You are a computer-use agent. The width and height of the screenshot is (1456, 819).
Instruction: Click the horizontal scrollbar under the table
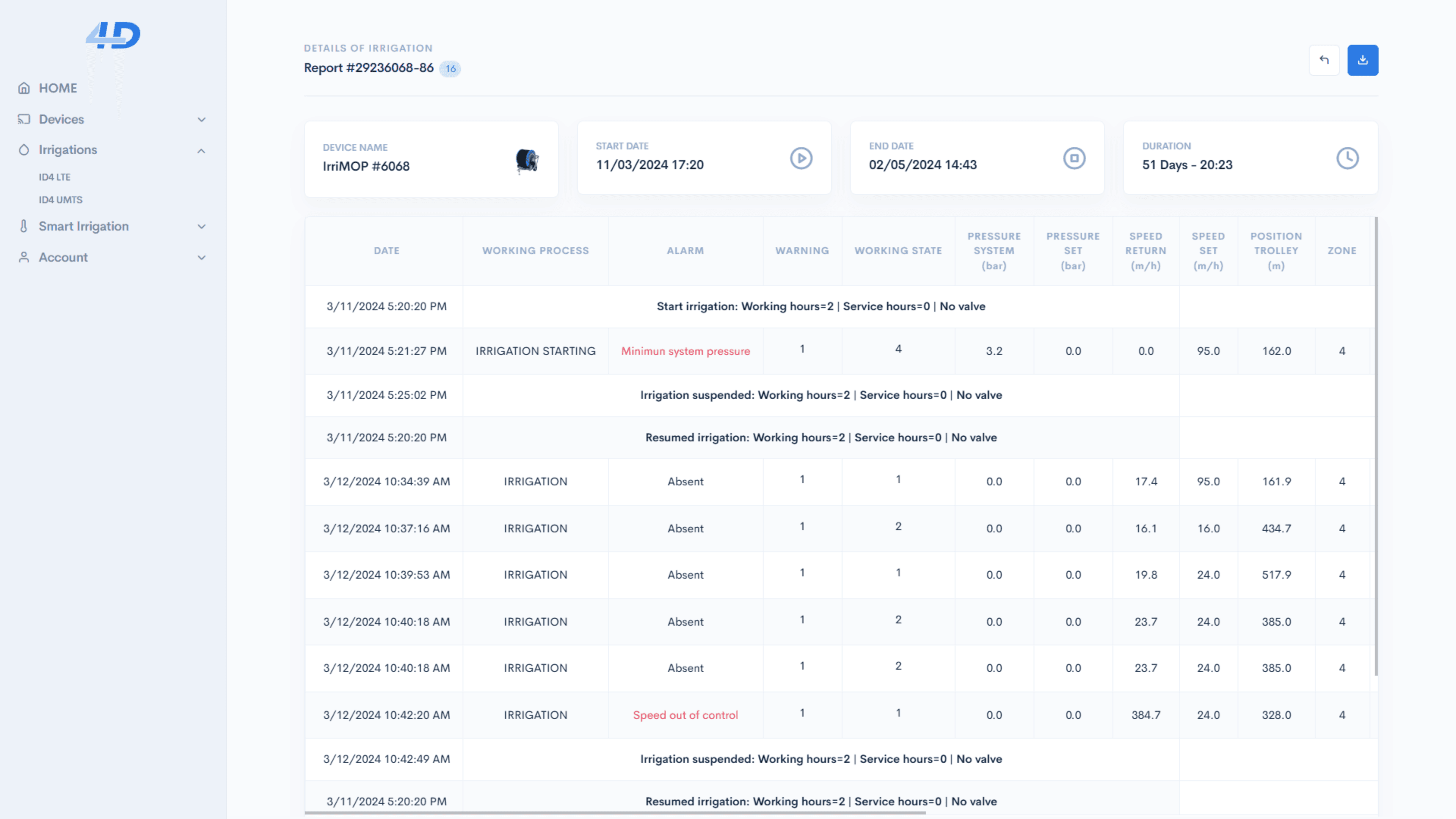click(x=615, y=813)
